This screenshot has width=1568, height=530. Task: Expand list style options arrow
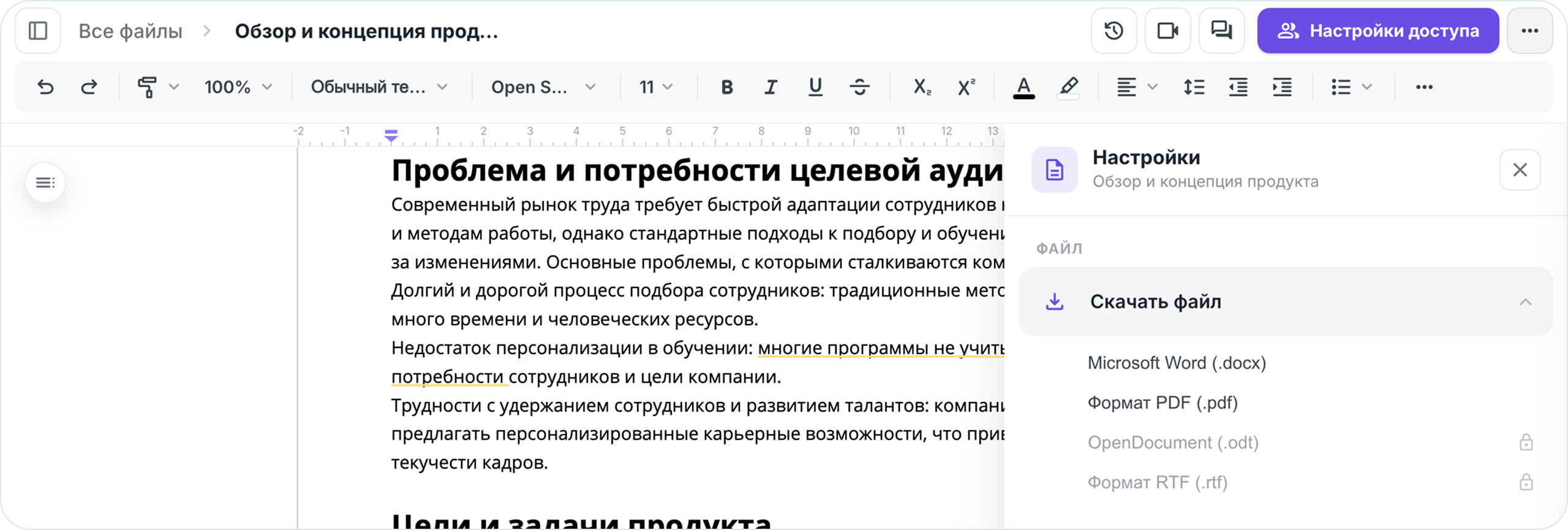1366,87
